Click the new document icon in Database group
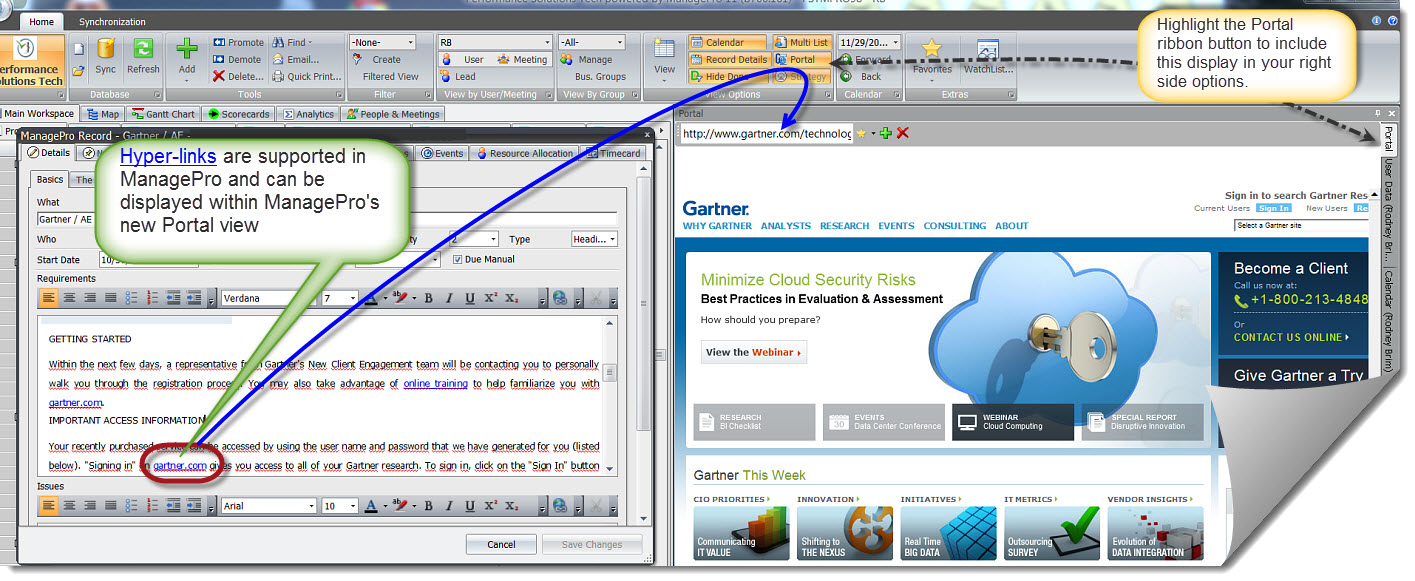Screen dimensions: 1415x581 (x=78, y=48)
